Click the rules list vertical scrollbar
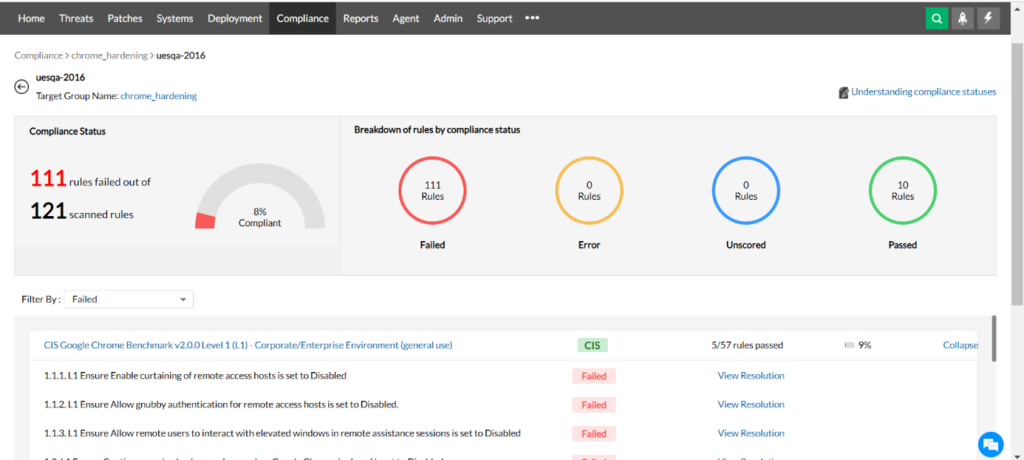 994,338
